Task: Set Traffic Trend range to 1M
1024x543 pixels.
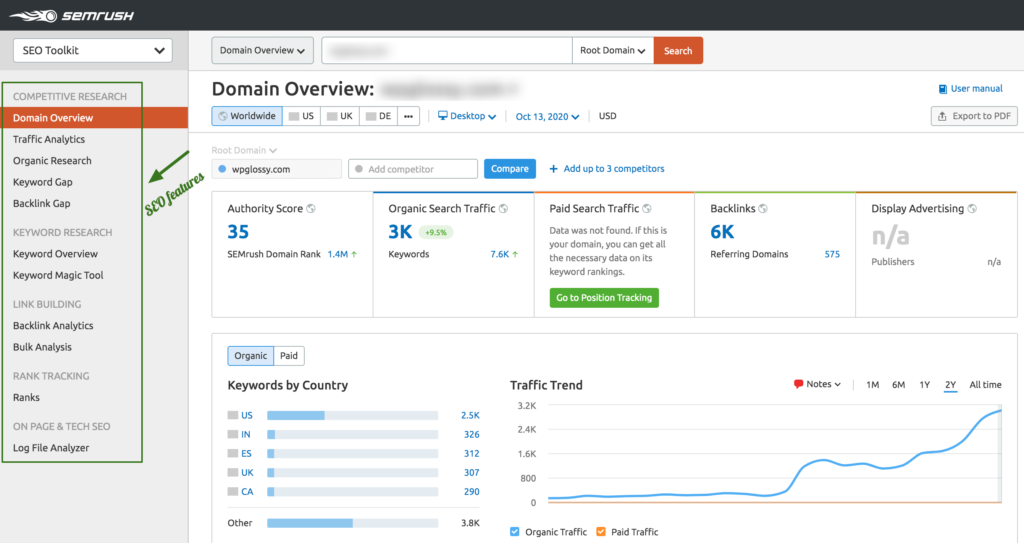Action: [872, 385]
